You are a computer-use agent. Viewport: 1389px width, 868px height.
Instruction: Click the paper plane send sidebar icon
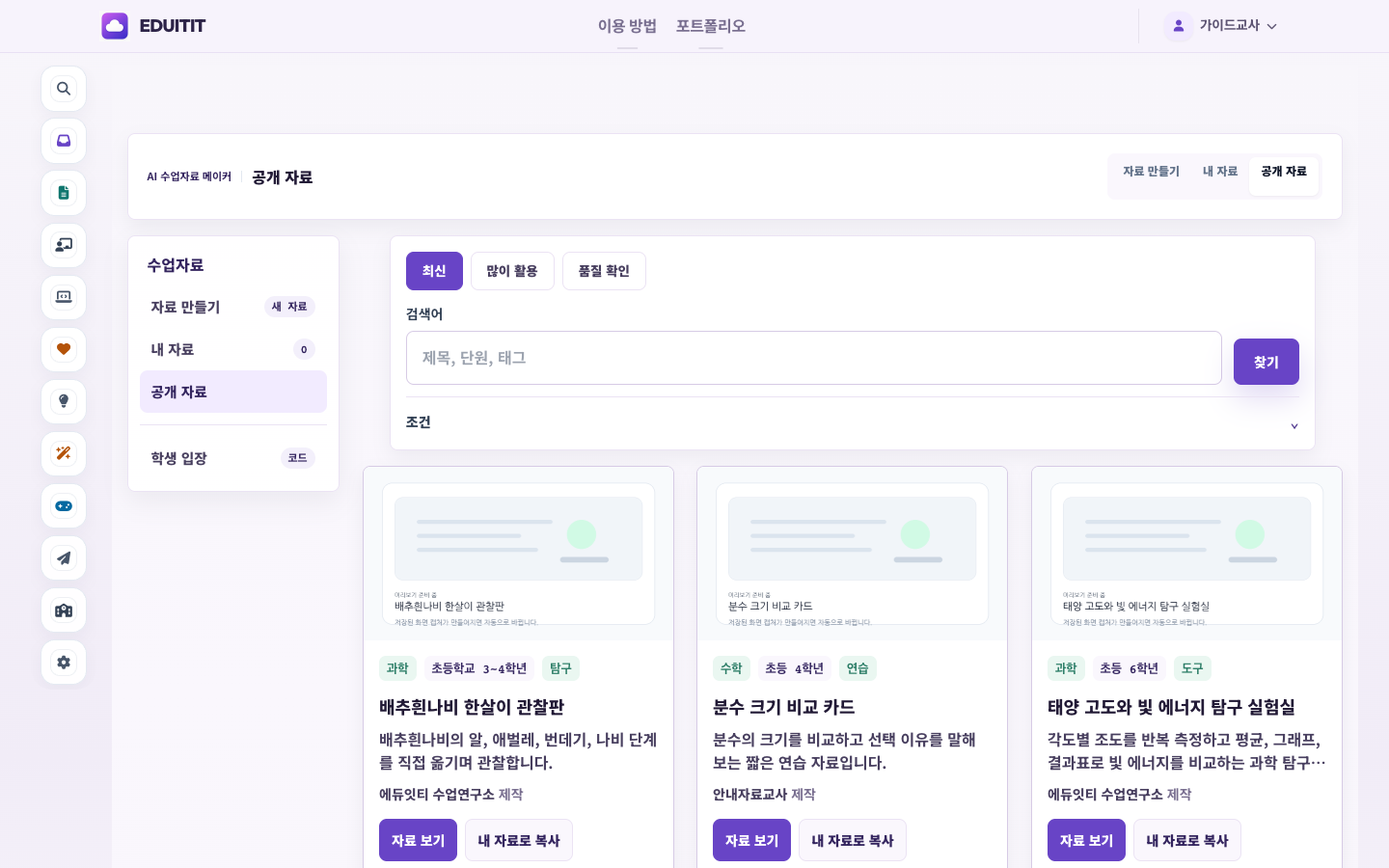click(x=64, y=557)
